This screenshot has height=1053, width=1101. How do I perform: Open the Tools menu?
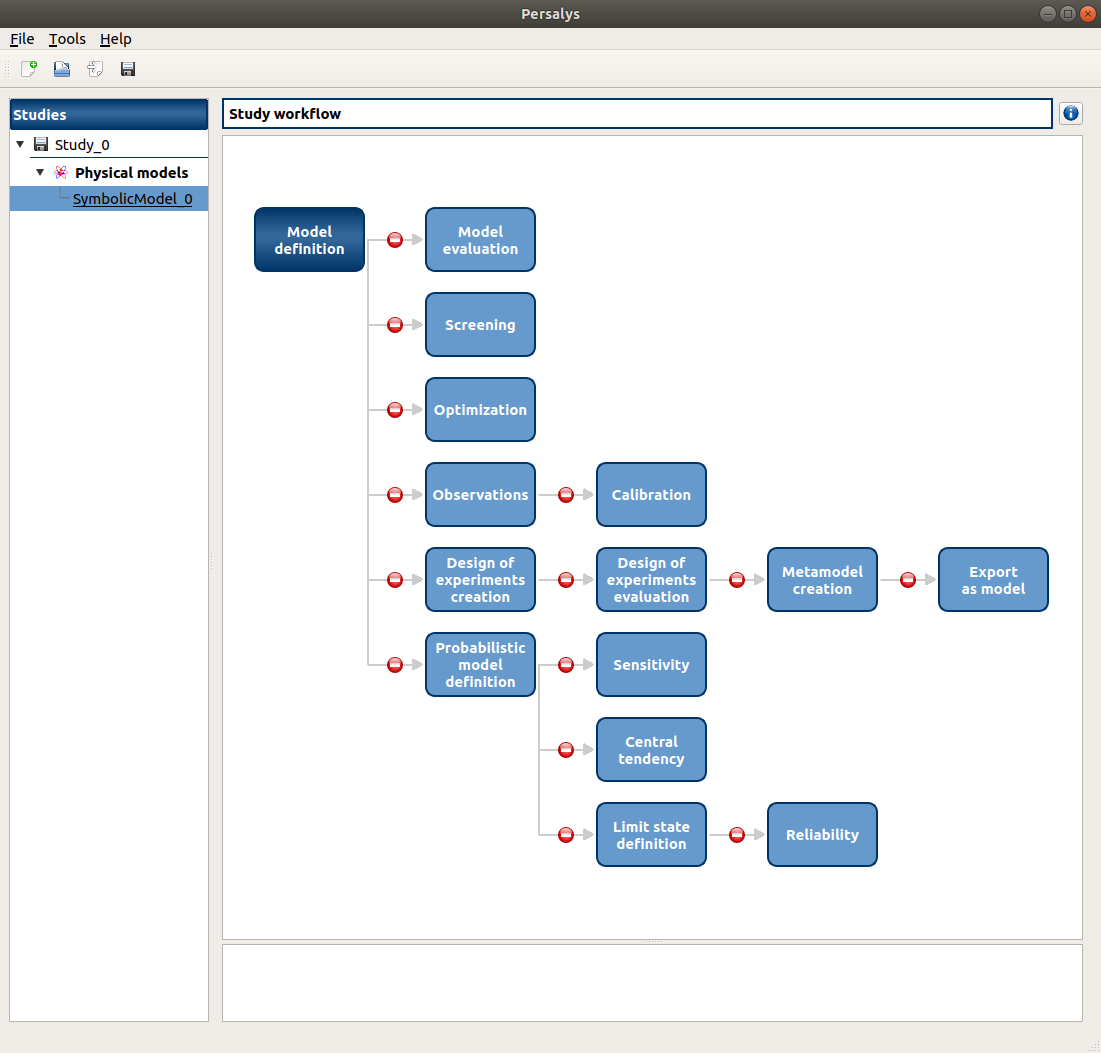coord(66,39)
